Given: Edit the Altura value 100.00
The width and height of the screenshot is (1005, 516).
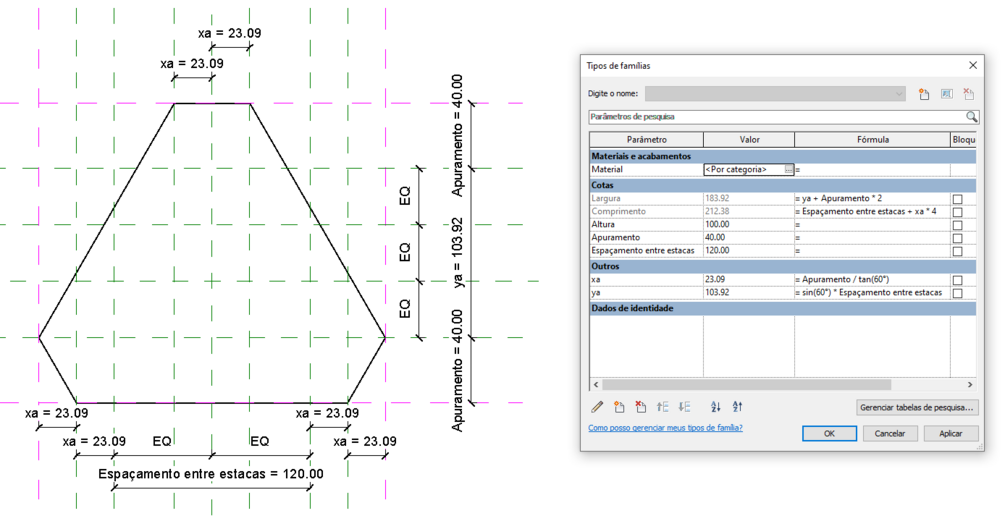Looking at the screenshot, I should tap(749, 224).
